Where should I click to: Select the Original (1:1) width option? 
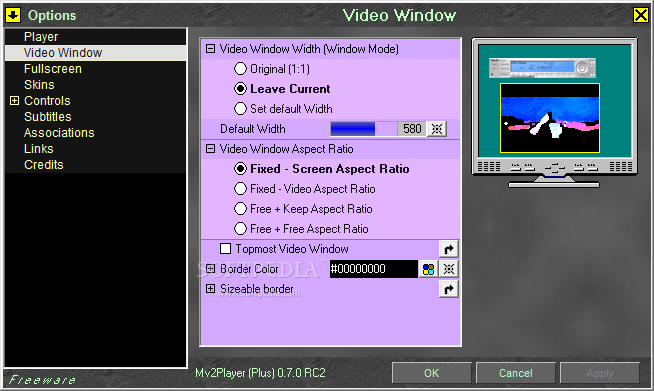coord(240,69)
